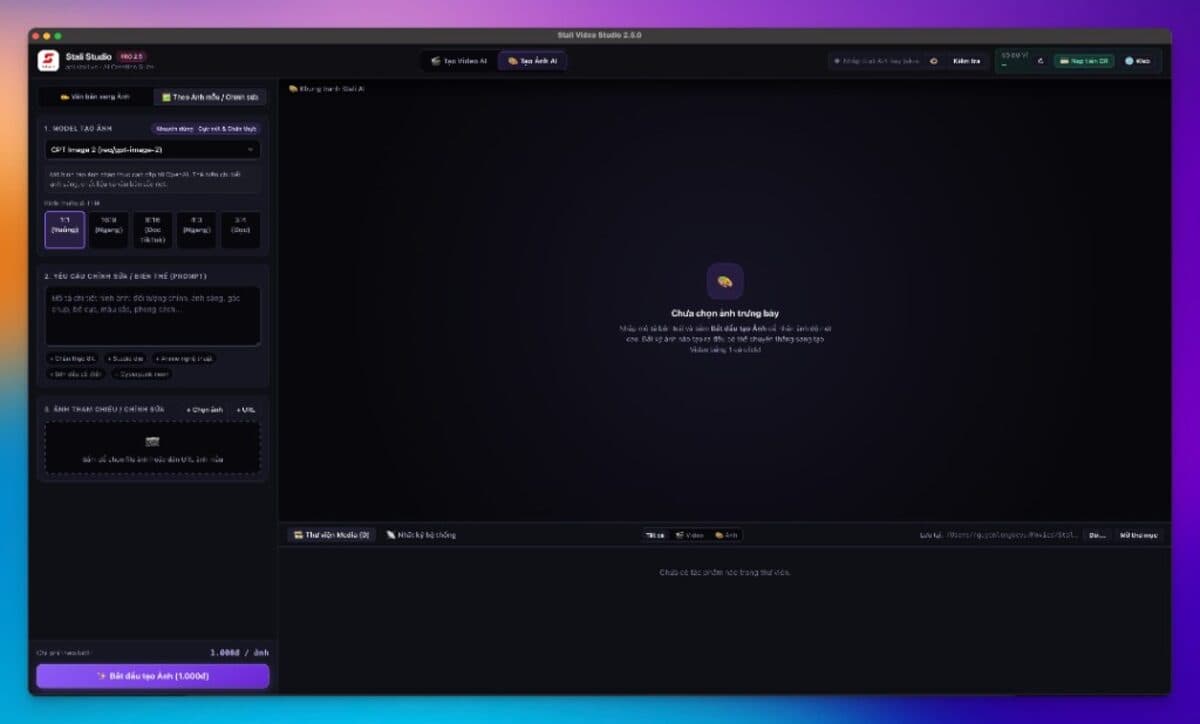Choose the 4:3 landscape aspect ratio
The height and width of the screenshot is (724, 1200).
[196, 229]
